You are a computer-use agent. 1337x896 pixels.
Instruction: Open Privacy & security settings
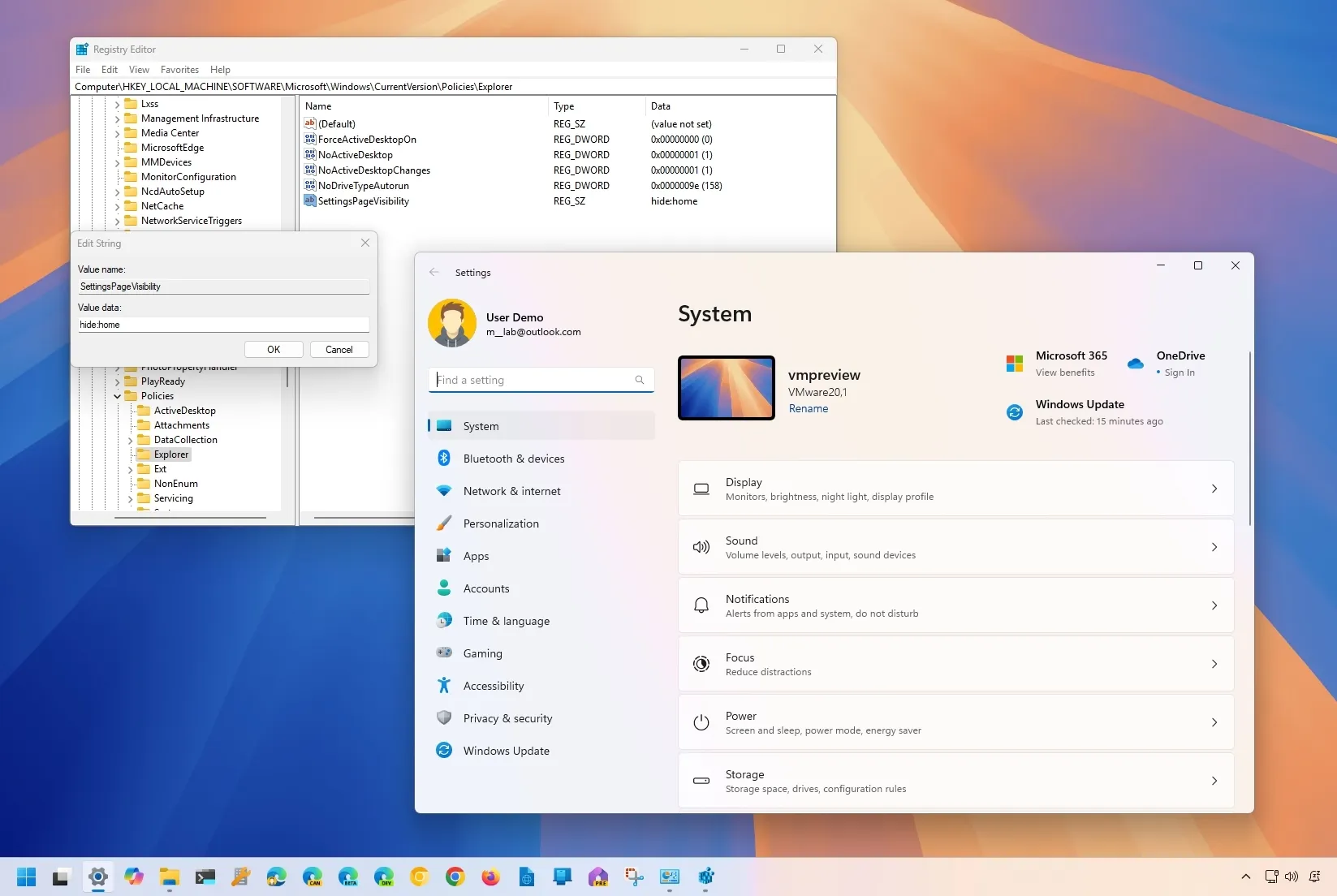507,718
